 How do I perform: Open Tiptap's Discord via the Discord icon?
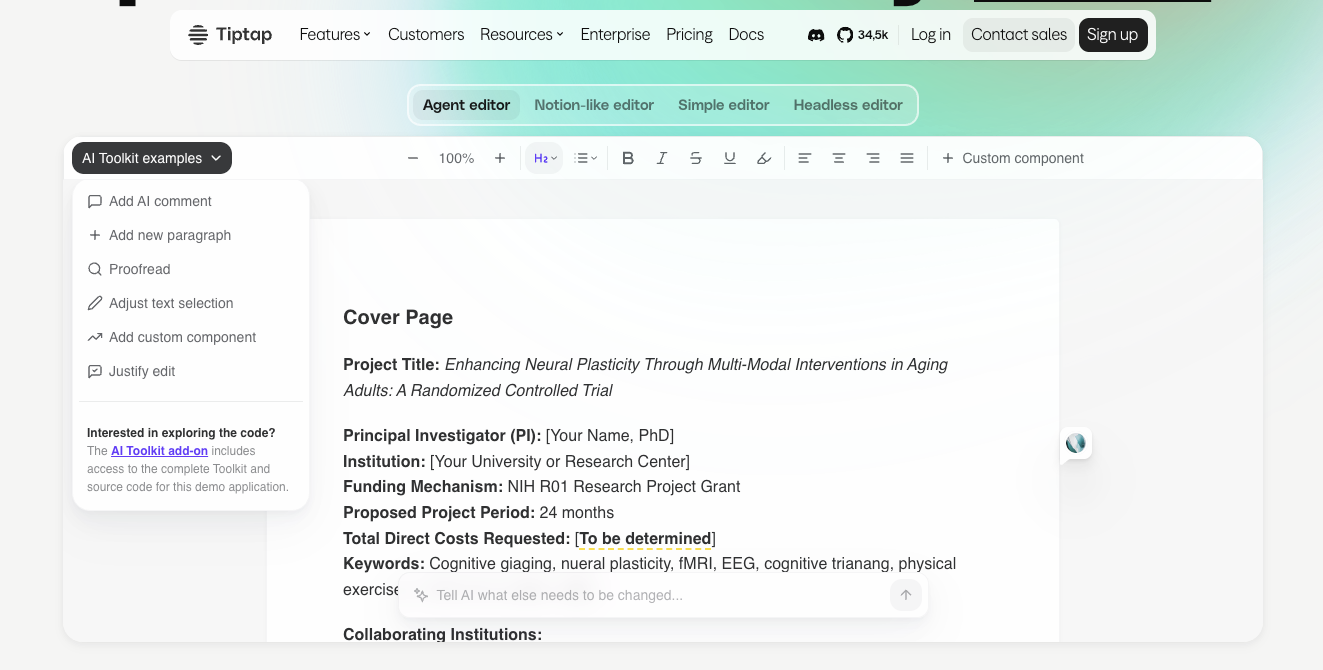816,34
